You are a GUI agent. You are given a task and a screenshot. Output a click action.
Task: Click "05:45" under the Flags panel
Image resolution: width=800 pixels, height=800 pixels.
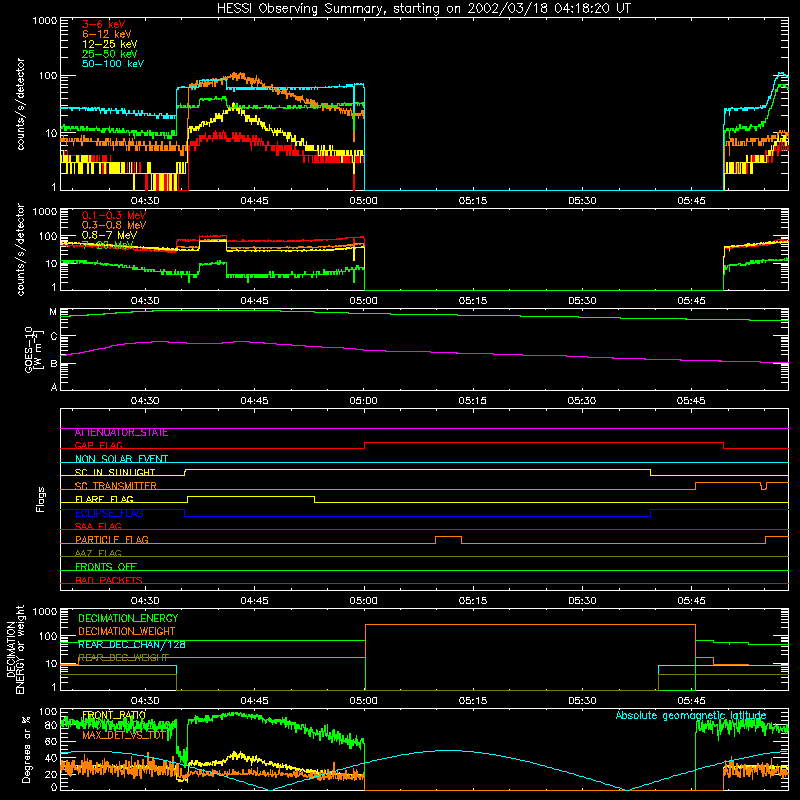click(x=691, y=601)
